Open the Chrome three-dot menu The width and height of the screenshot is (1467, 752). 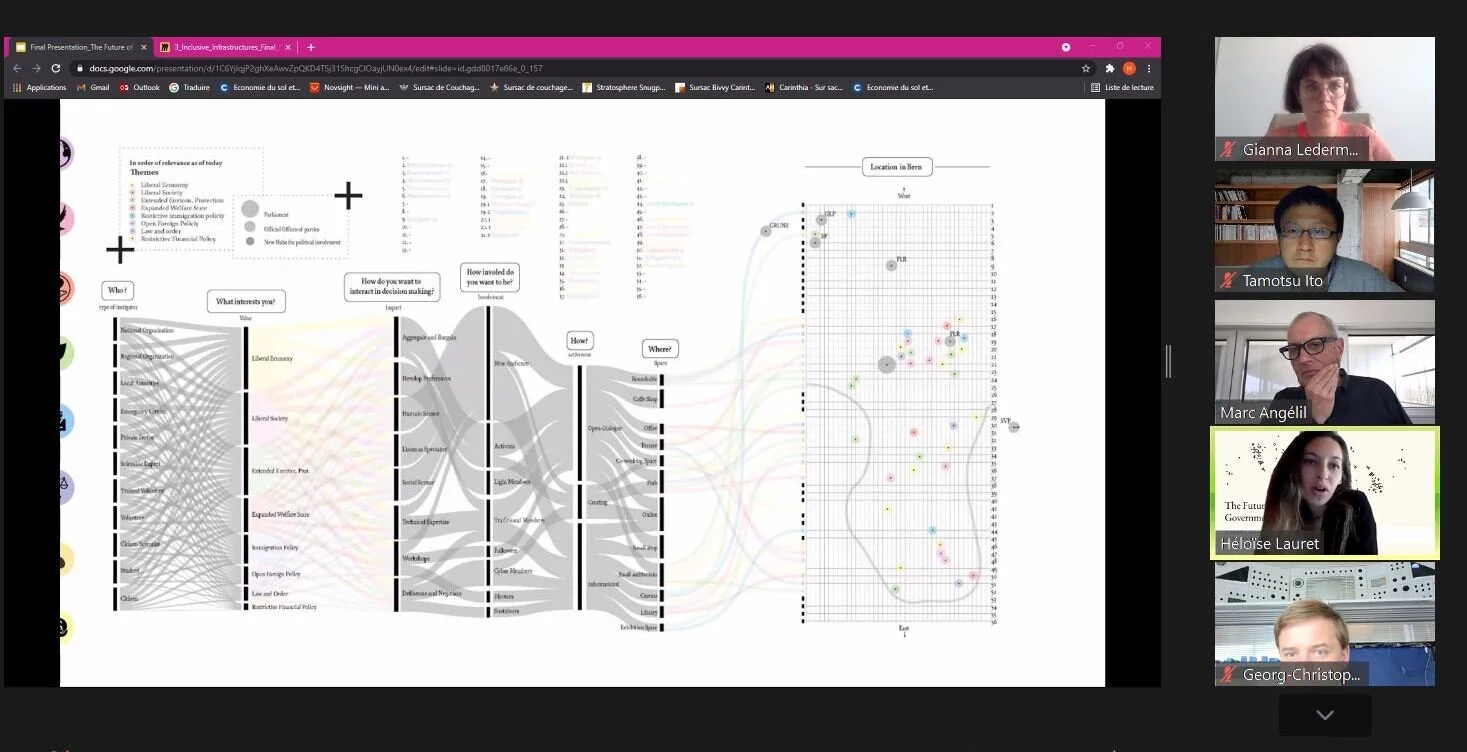coord(1148,68)
